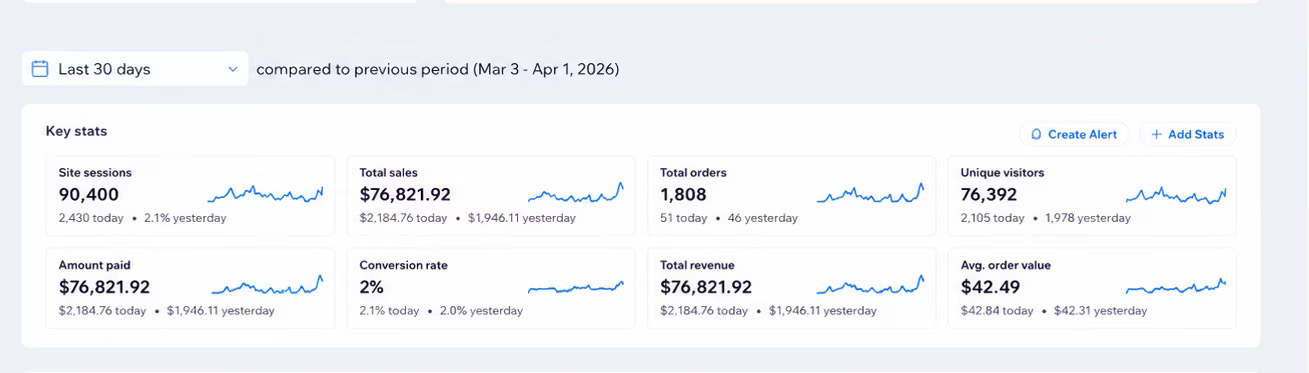Select the Conversion rate heading
This screenshot has height=373, width=1309.
coord(404,266)
